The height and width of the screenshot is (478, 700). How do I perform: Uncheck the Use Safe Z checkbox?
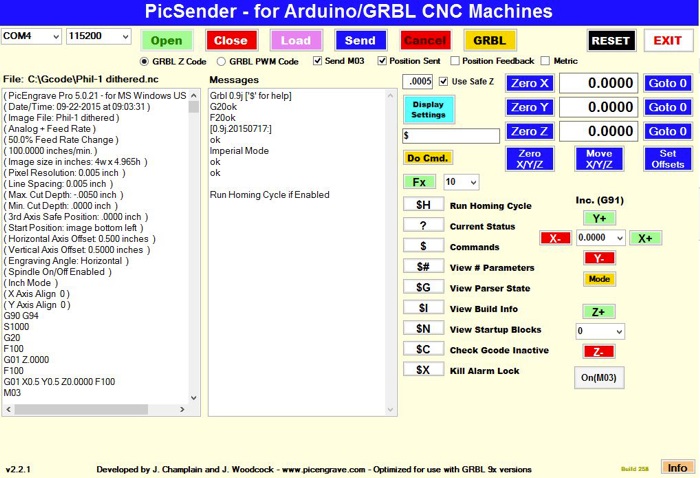point(444,81)
